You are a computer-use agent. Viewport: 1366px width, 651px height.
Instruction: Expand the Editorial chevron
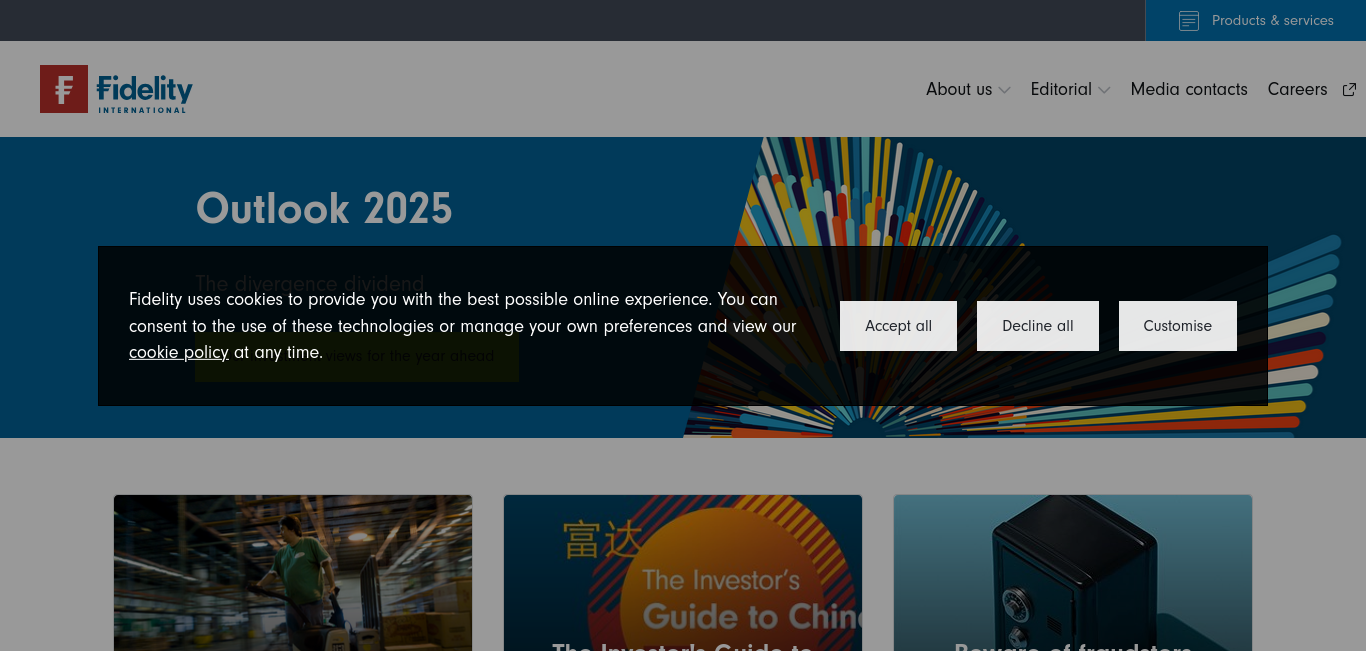pyautogui.click(x=1104, y=90)
